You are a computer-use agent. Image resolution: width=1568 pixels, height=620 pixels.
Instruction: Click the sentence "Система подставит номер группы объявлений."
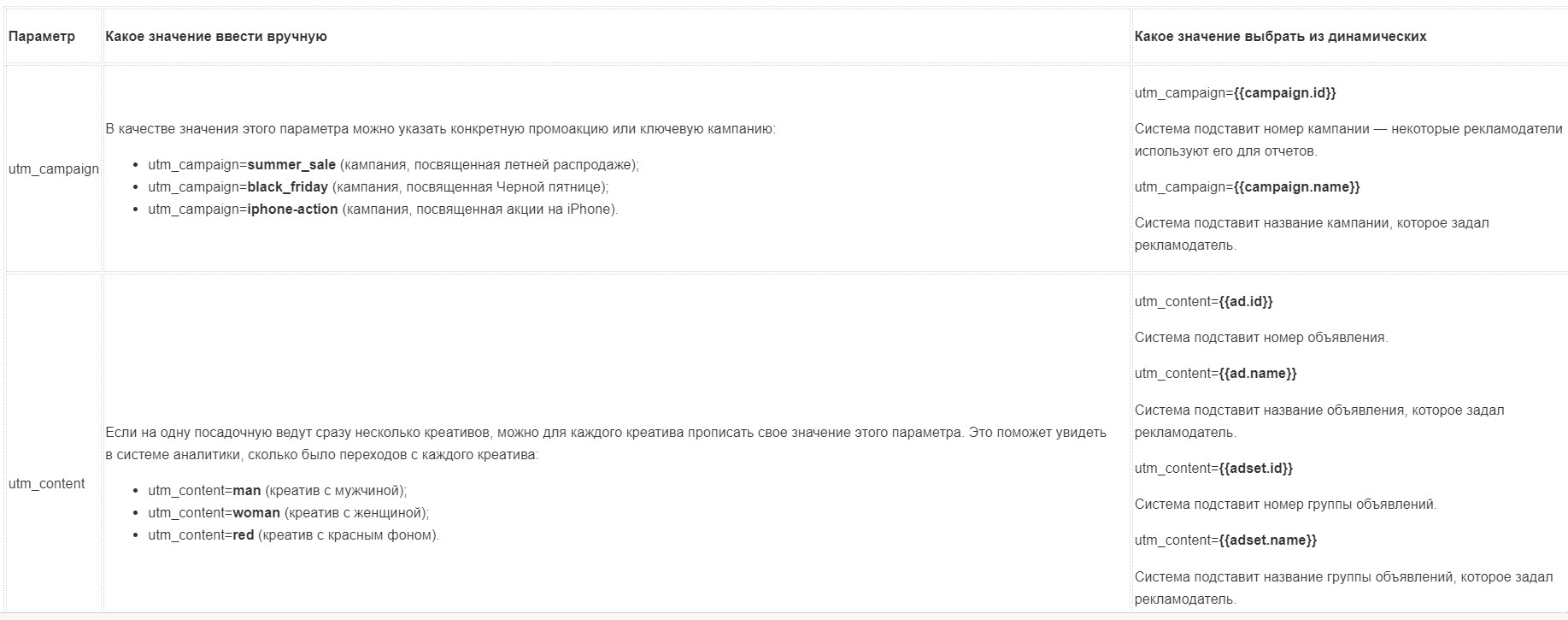point(1285,505)
